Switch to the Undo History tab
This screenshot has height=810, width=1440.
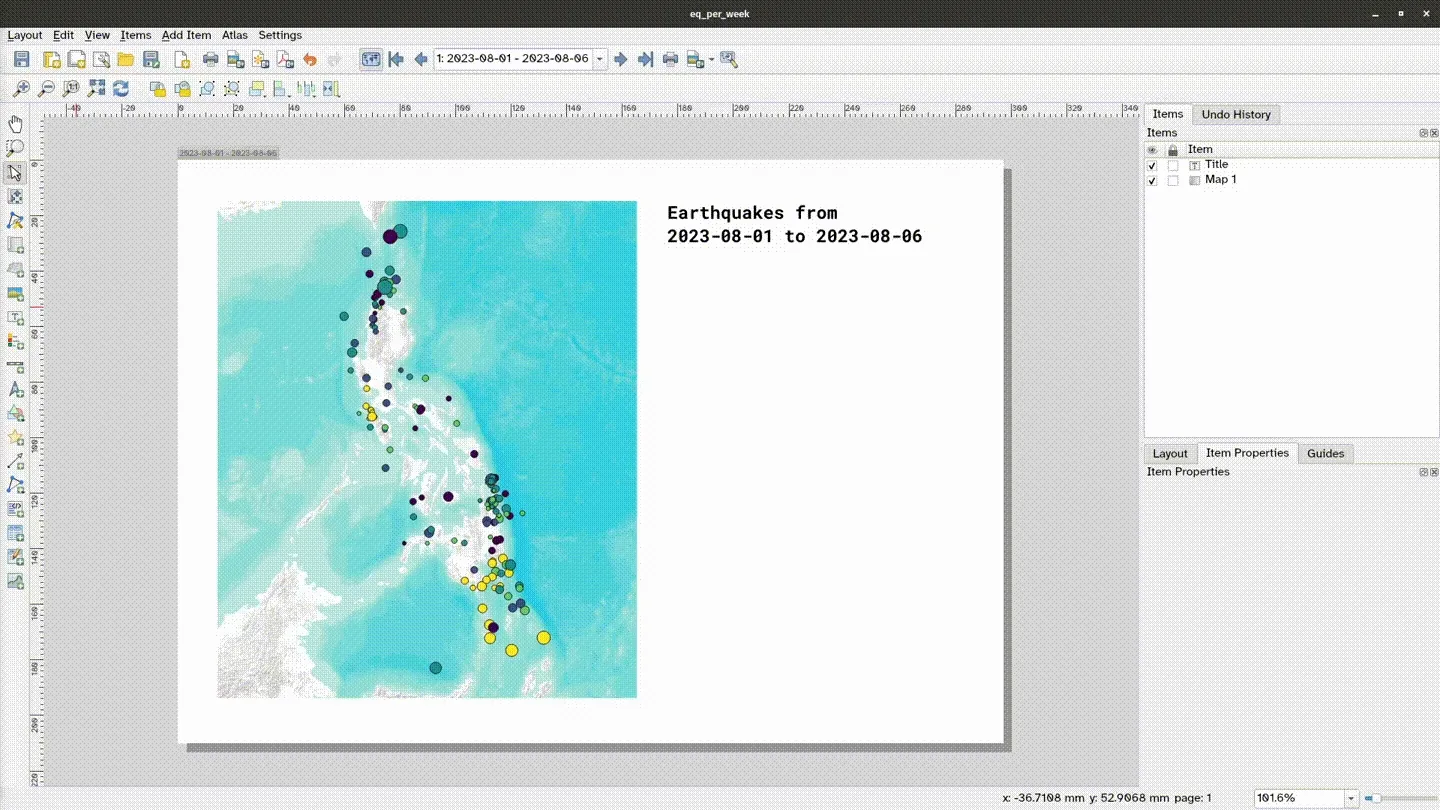1236,114
